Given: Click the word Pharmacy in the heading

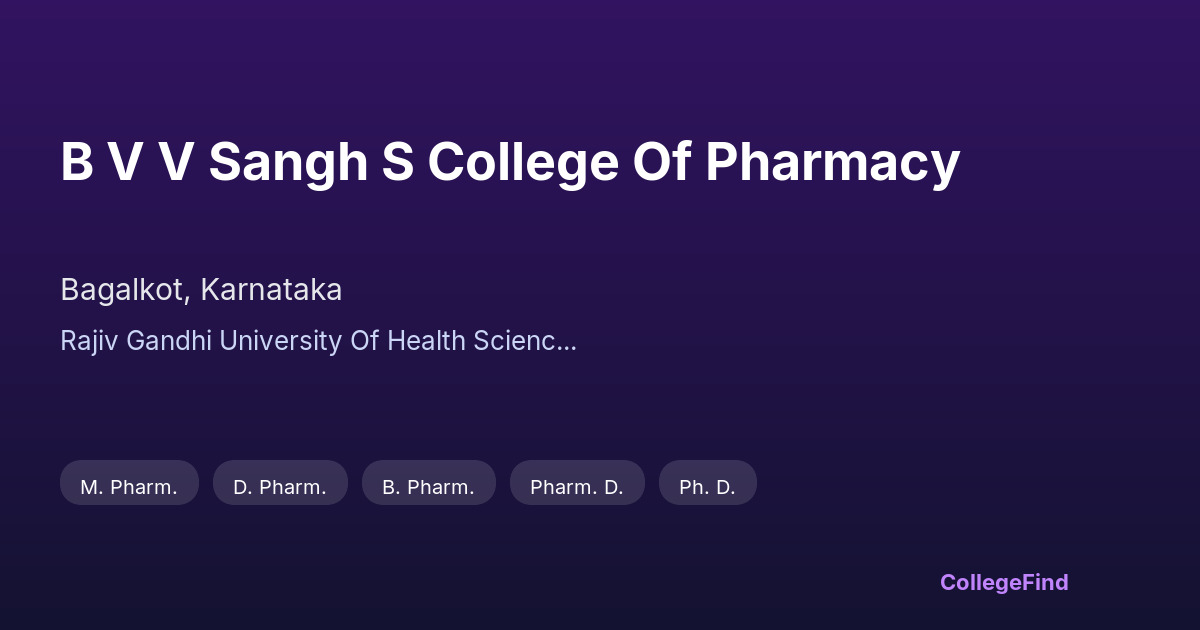Looking at the screenshot, I should (832, 162).
